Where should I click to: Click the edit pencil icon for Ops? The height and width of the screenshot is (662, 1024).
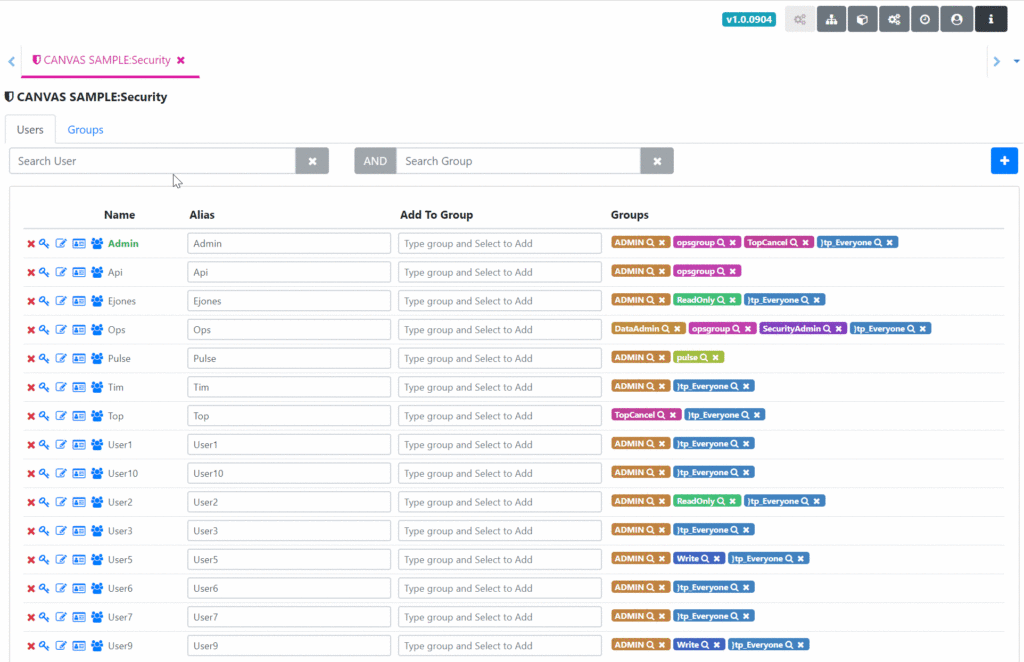click(61, 330)
